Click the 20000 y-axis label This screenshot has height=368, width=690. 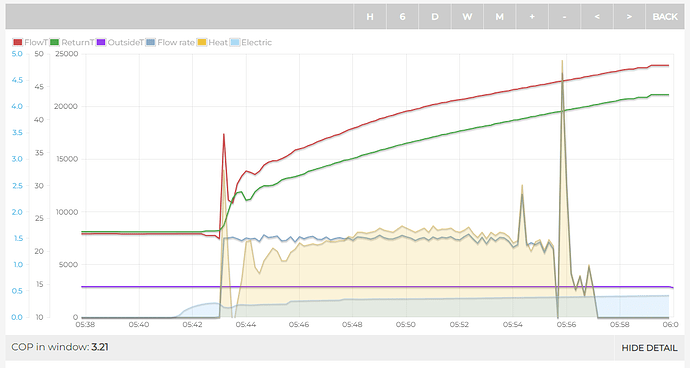click(x=66, y=106)
